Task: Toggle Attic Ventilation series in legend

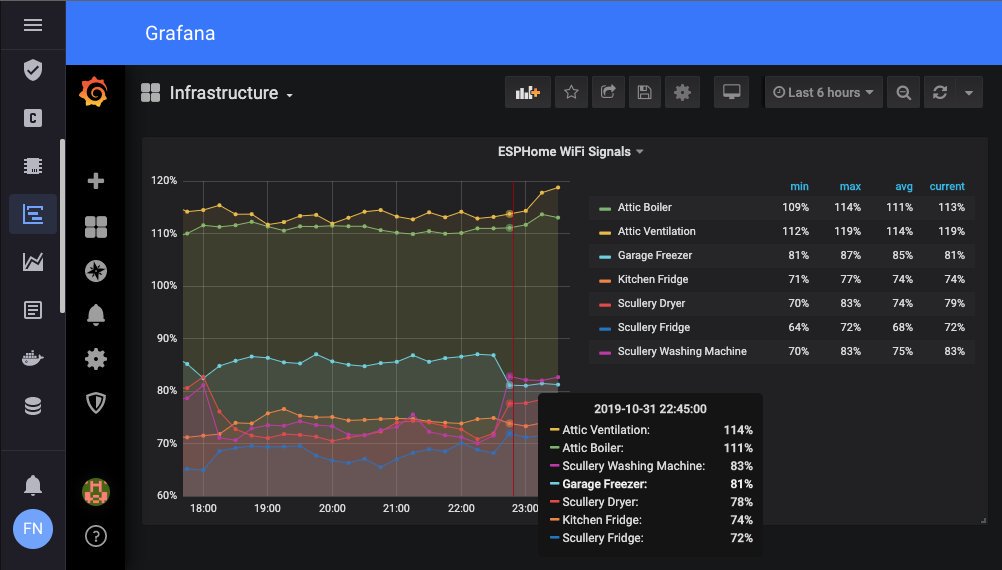Action: 656,231
